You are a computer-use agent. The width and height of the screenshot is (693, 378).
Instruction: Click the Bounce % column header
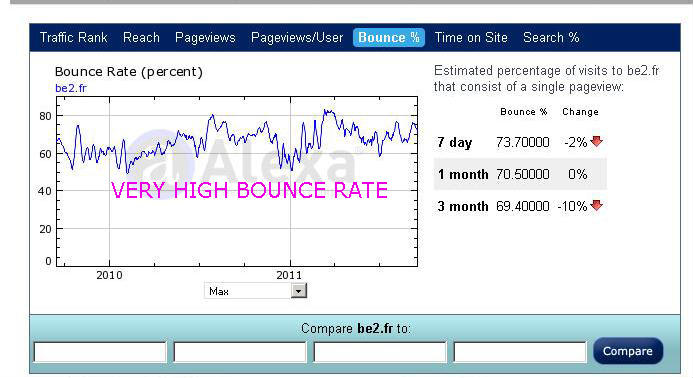(524, 112)
